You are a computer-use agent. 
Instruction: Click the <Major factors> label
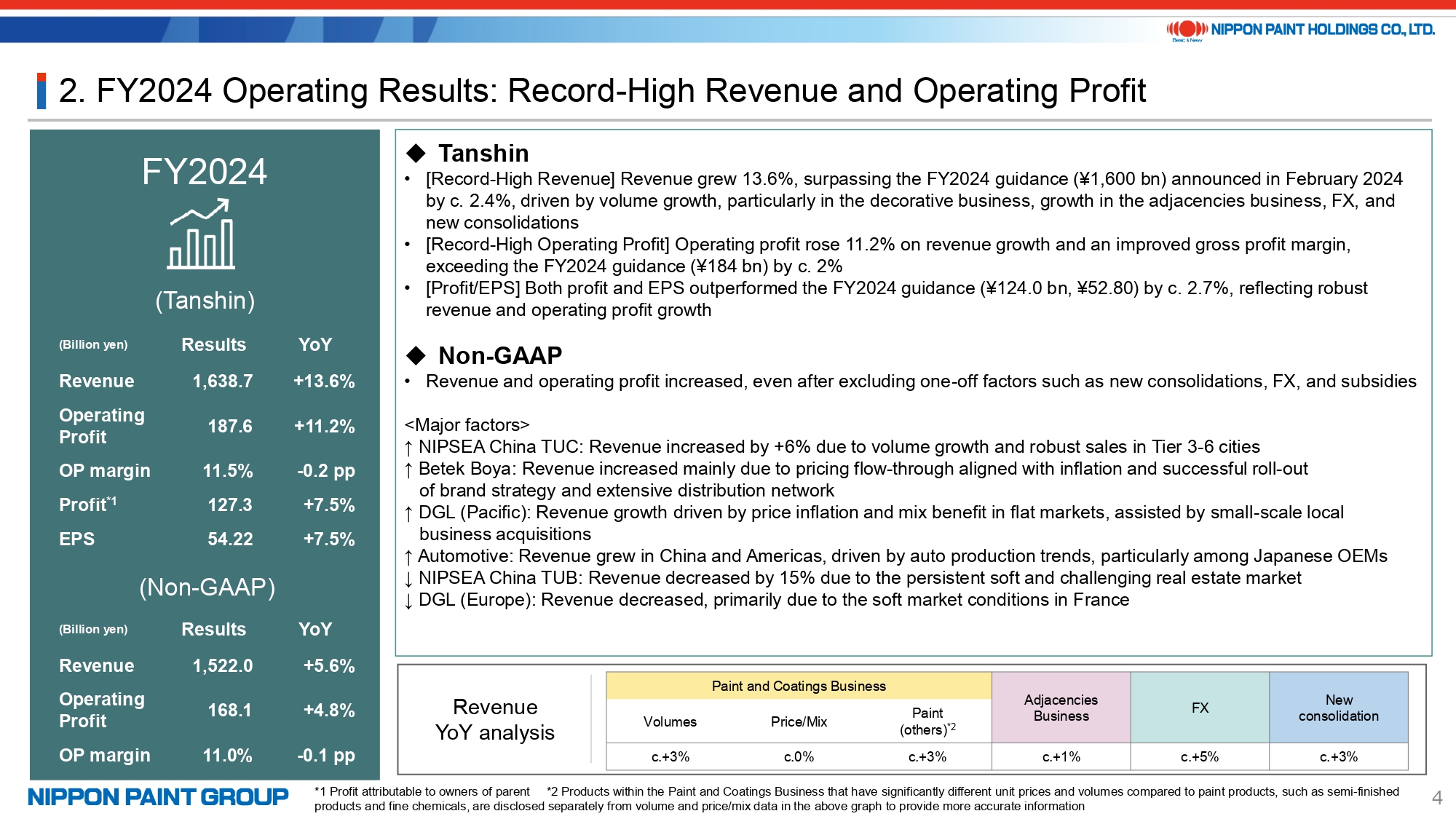tap(467, 424)
